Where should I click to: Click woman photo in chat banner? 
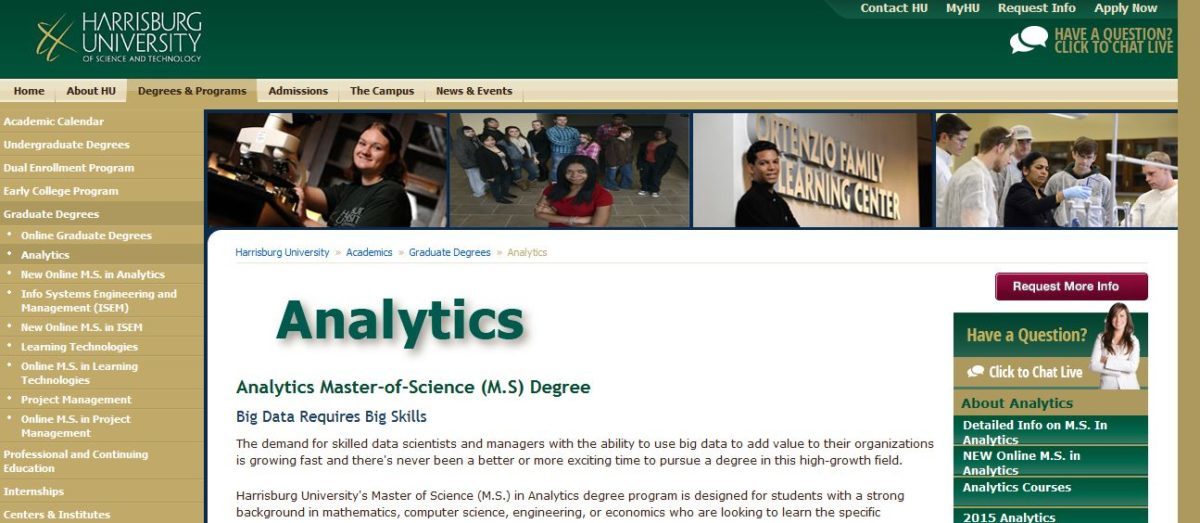[x=1117, y=346]
